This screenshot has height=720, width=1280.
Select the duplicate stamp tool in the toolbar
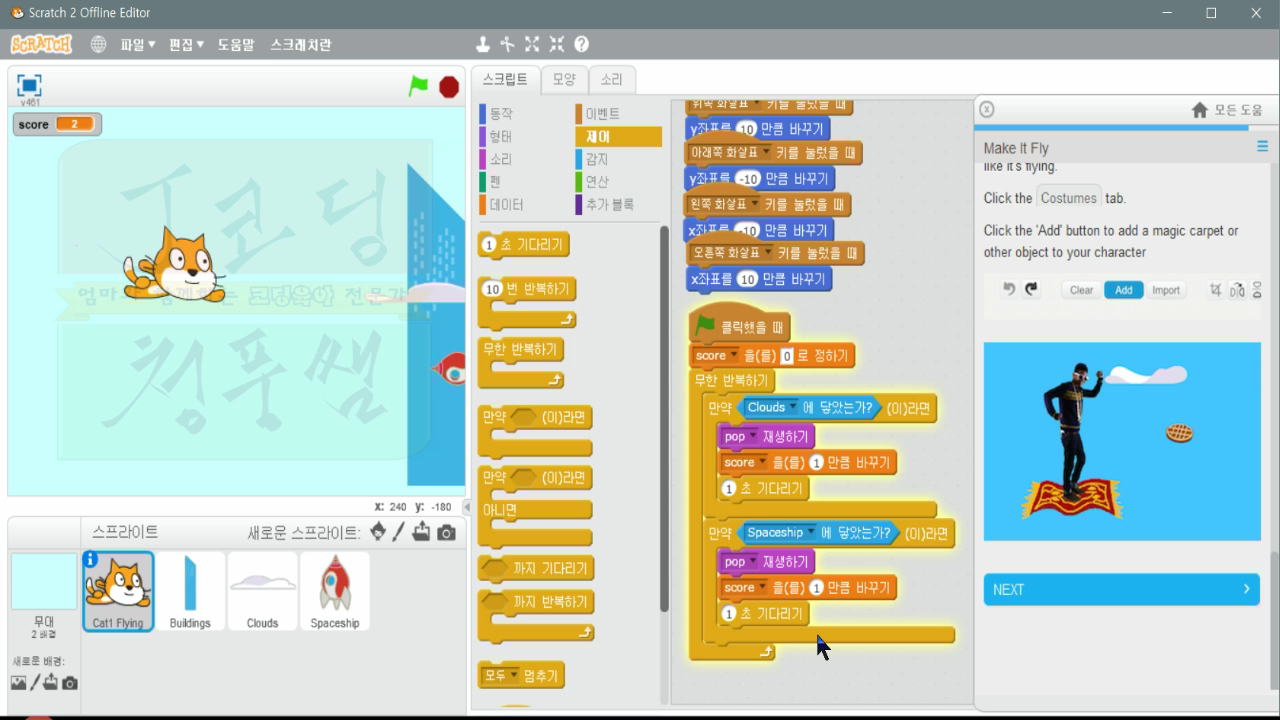coord(483,44)
